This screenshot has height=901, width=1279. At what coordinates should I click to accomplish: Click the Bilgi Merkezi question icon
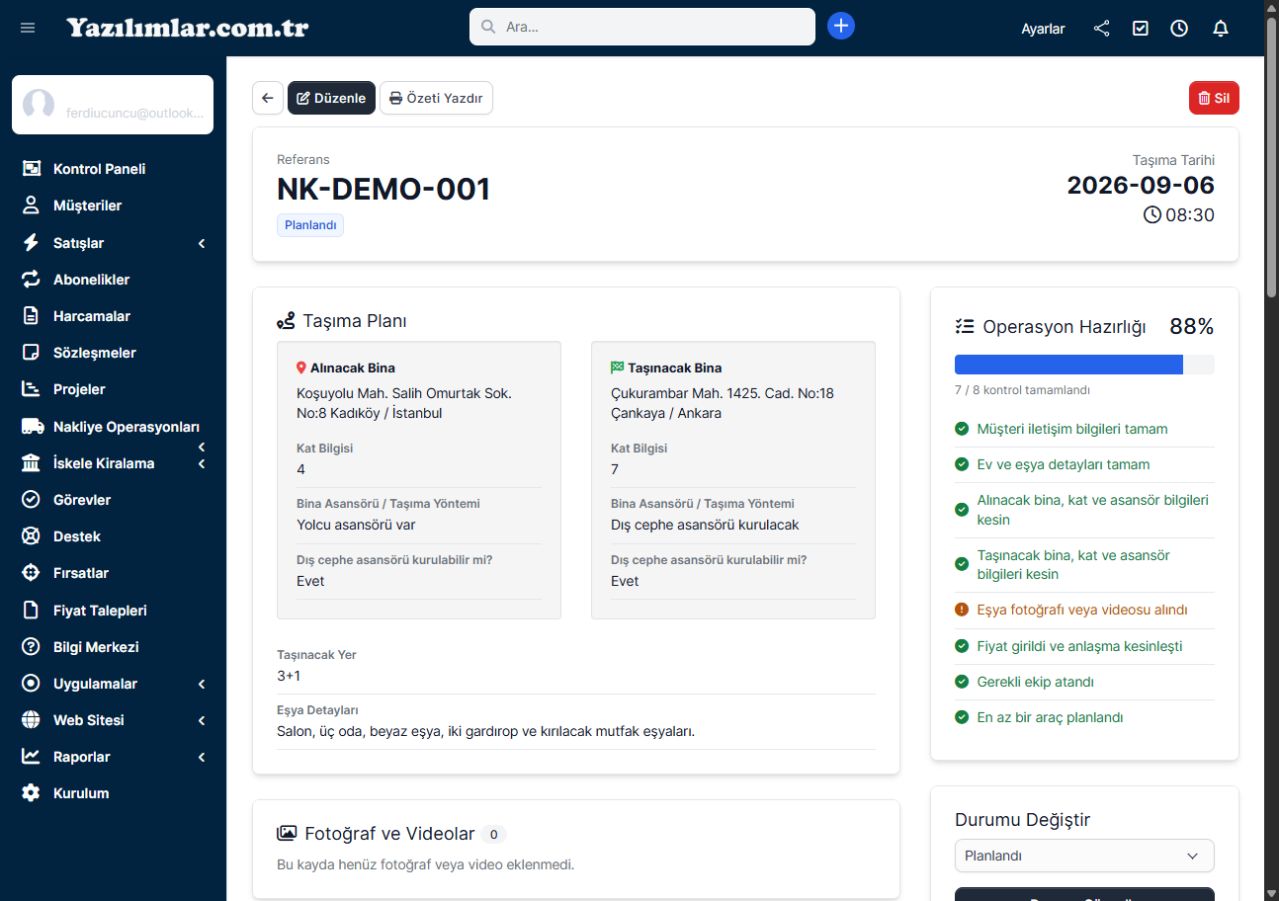click(31, 647)
